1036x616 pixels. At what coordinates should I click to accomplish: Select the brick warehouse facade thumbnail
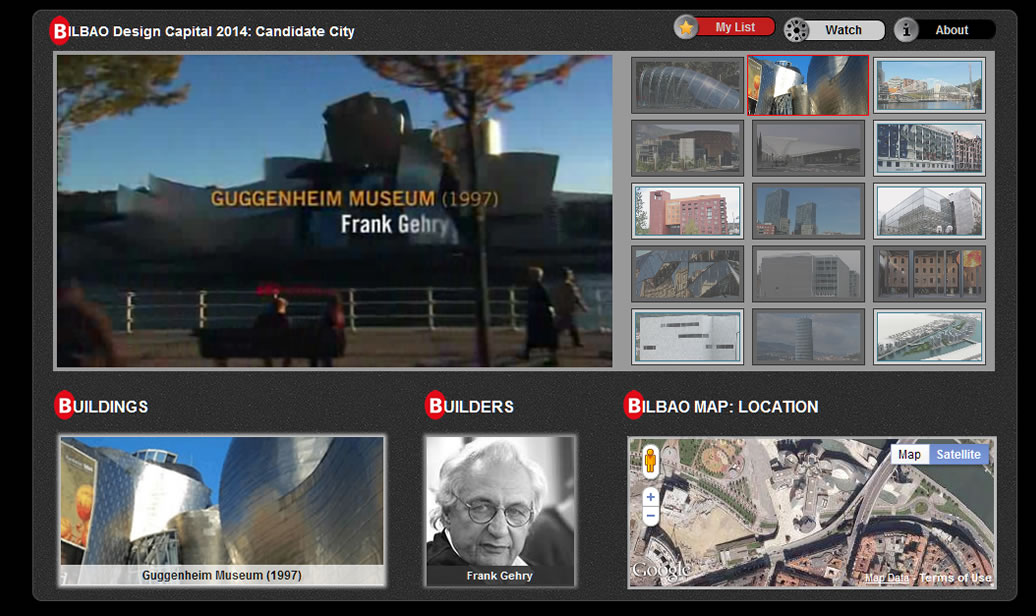(x=929, y=274)
